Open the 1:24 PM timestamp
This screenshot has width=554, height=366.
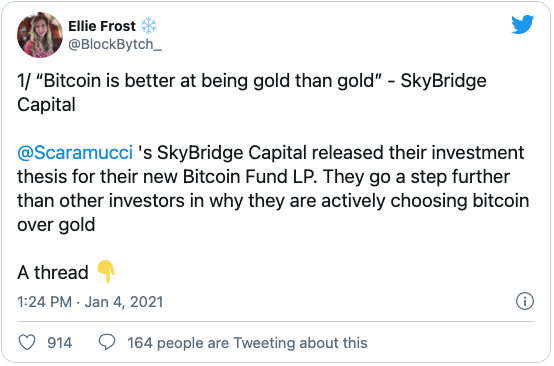(45, 302)
